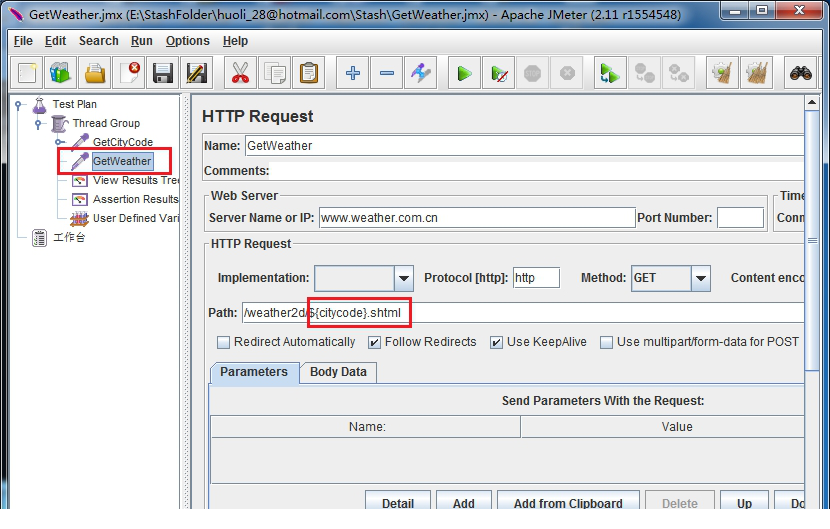
Task: Switch to the Body Data tab
Action: [x=338, y=372]
